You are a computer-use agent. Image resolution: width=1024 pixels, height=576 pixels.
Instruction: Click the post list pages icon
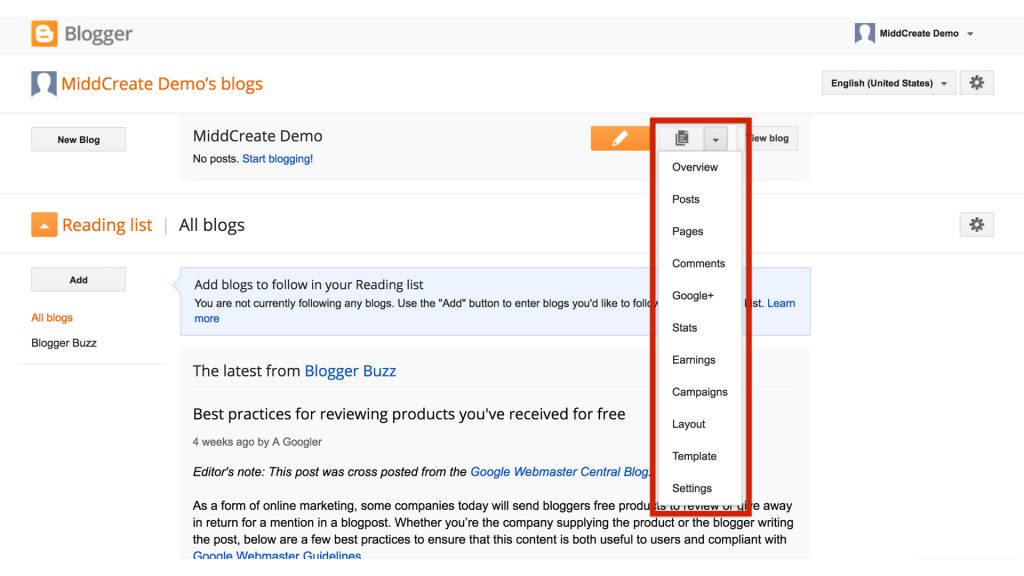click(682, 139)
